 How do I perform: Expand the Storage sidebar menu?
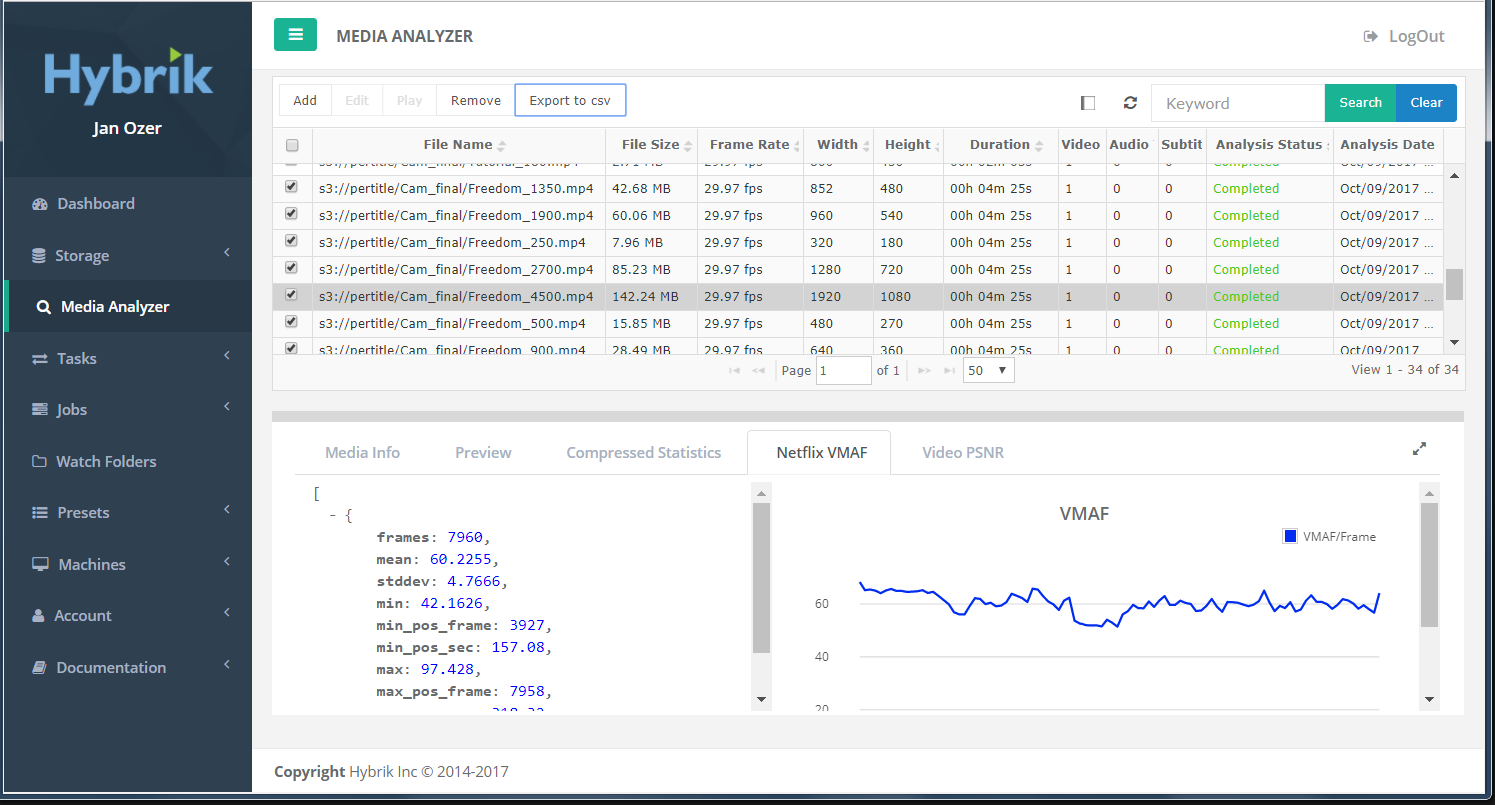227,253
